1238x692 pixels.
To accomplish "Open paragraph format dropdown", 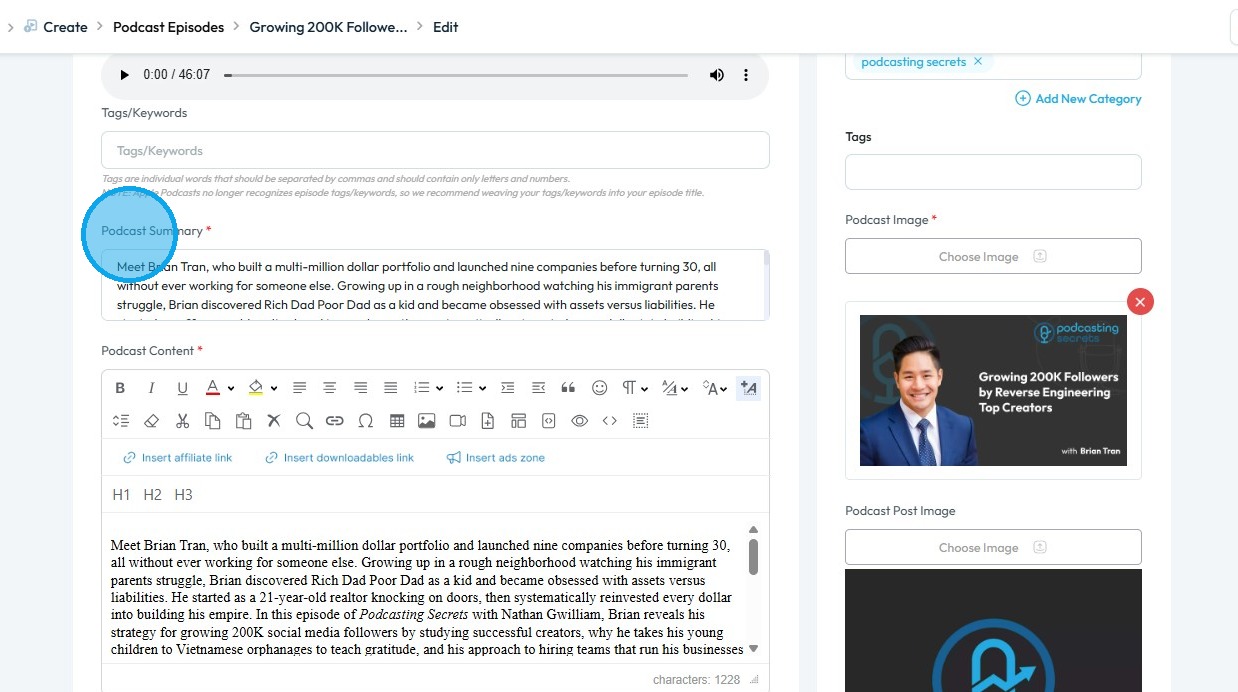I will (634, 388).
